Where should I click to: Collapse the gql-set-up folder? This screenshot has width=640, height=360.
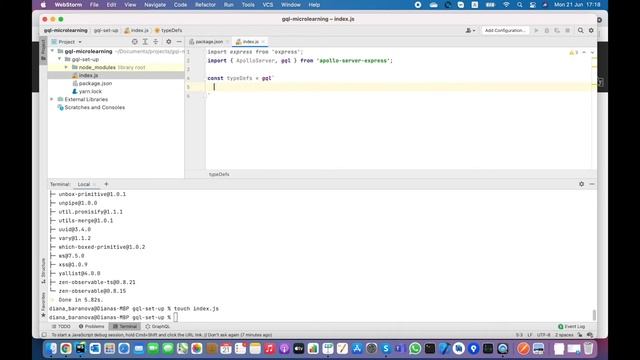[x=60, y=59]
